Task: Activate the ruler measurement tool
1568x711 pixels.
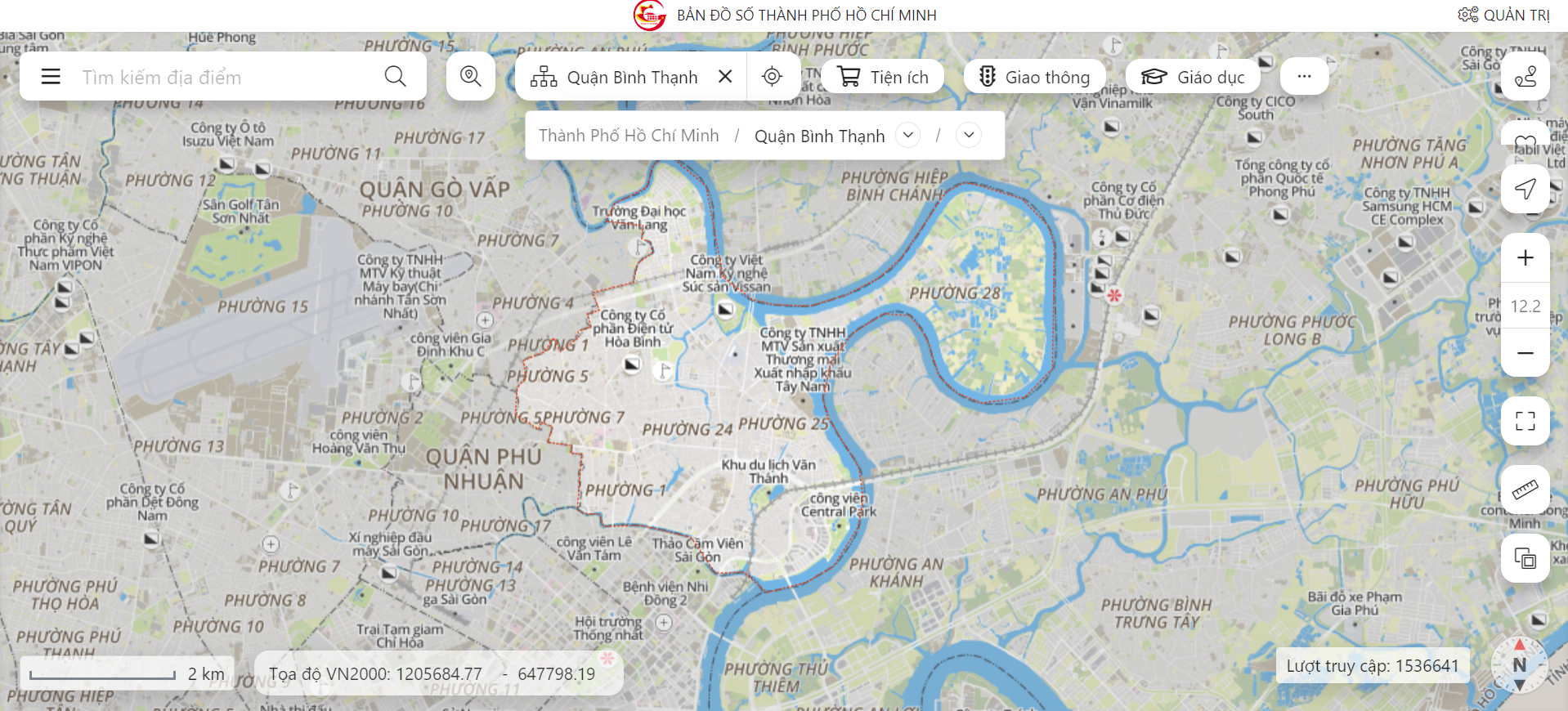Action: point(1525,490)
